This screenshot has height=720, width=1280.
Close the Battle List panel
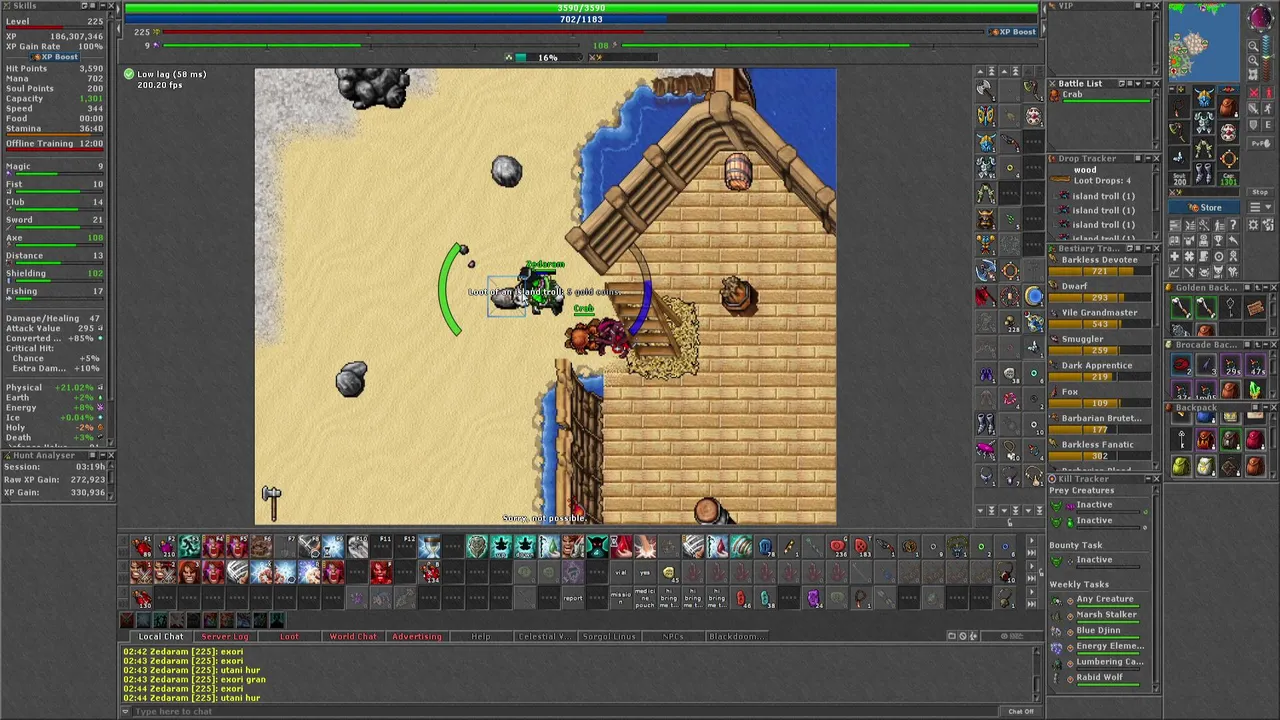tap(1156, 84)
